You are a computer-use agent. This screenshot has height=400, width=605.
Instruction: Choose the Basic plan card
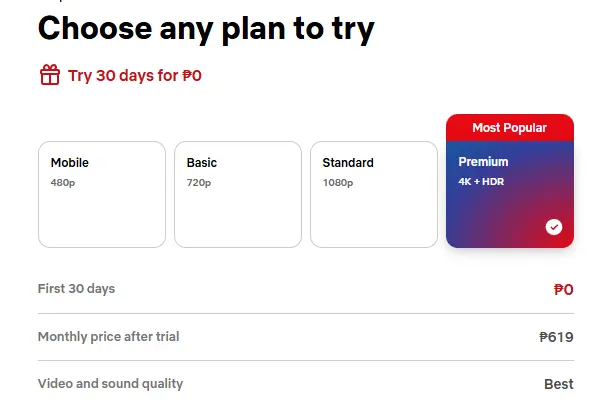coord(238,194)
